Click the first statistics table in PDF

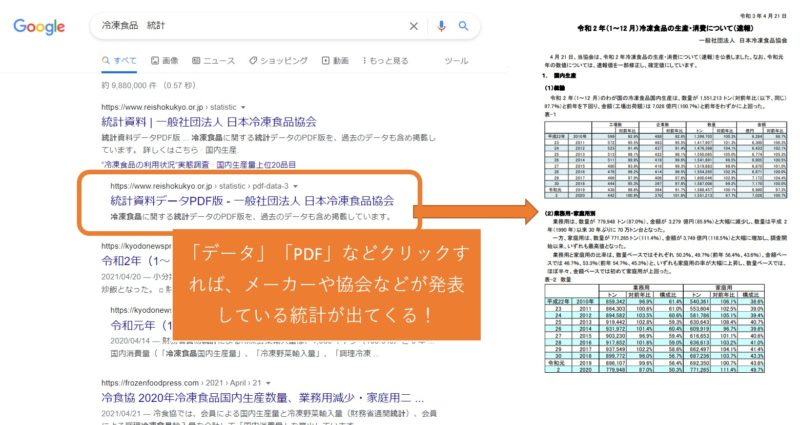coord(666,160)
